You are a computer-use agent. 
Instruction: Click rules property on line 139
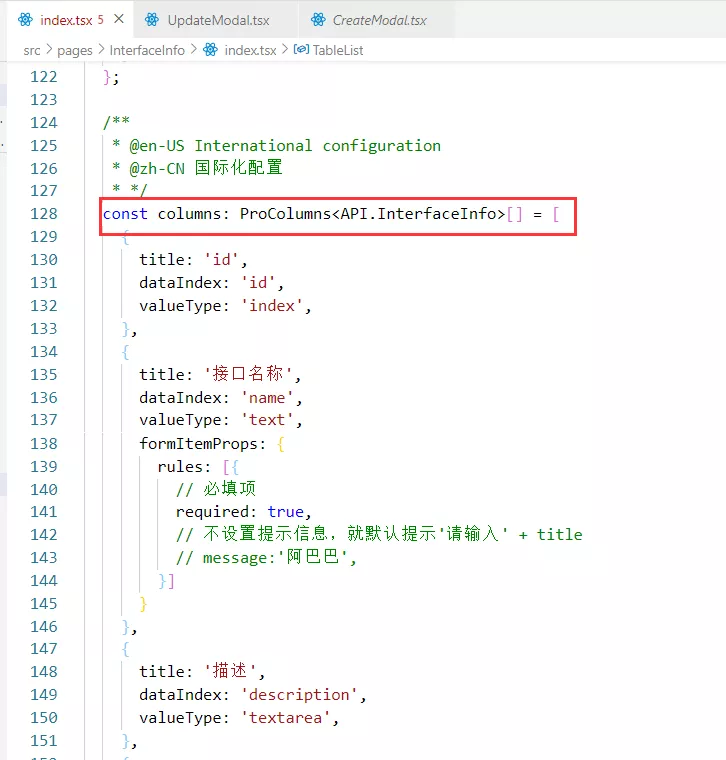(x=180, y=467)
